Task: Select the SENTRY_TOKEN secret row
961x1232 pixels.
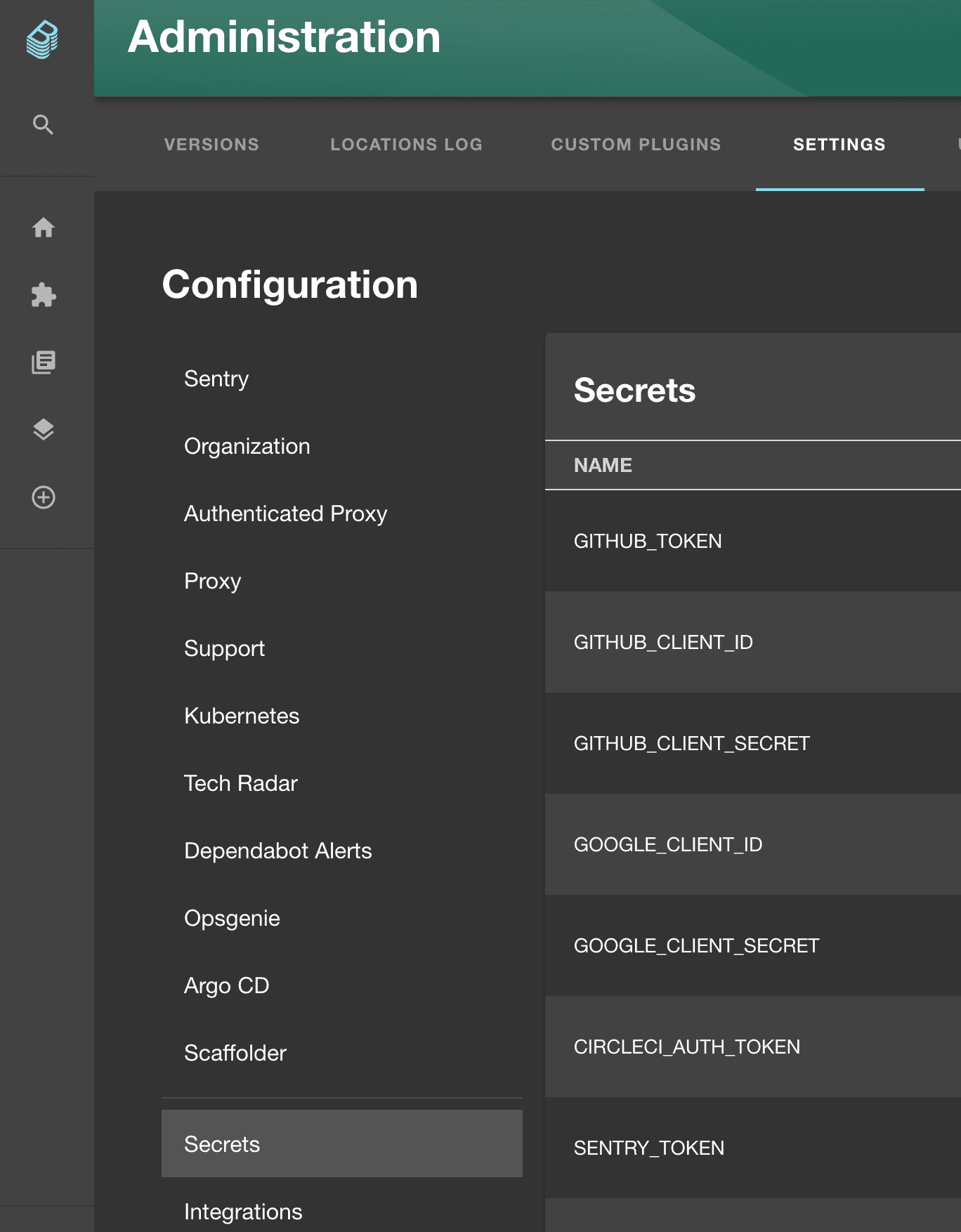Action: 753,1148
